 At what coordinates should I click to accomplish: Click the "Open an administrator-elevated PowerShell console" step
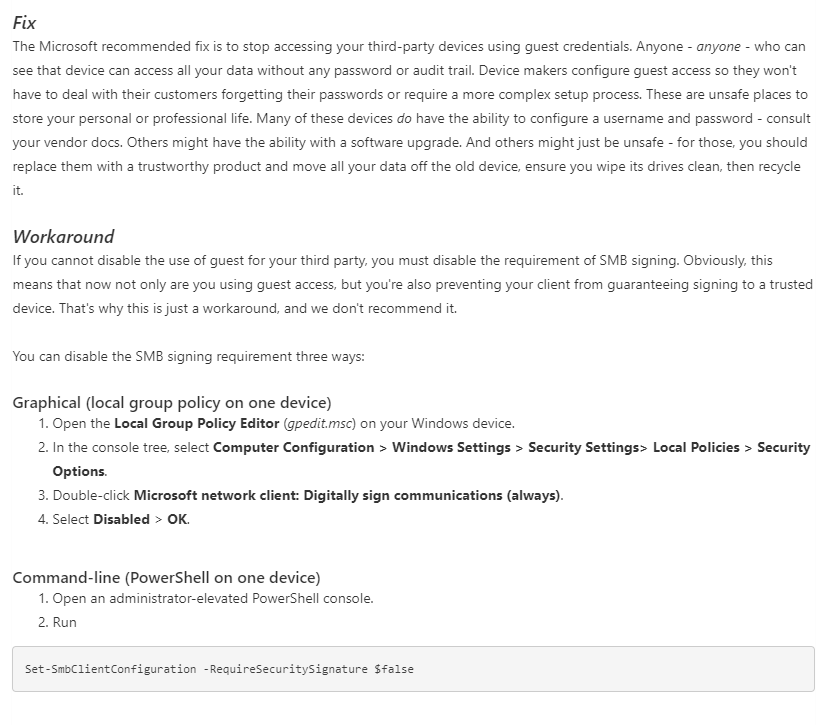pyautogui.click(x=212, y=598)
